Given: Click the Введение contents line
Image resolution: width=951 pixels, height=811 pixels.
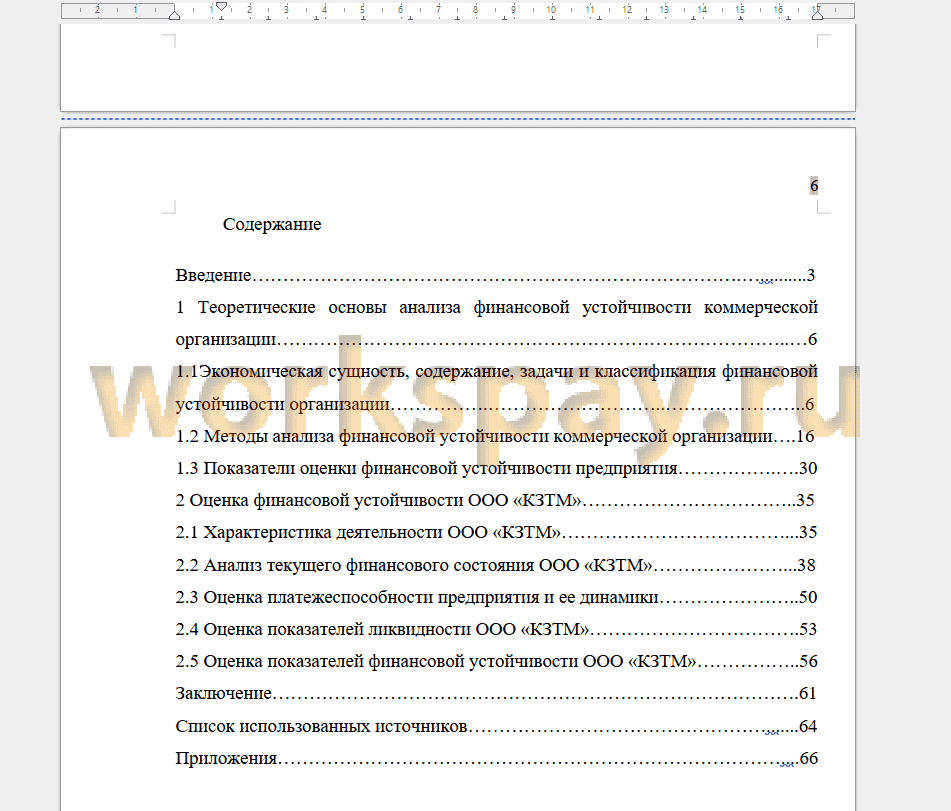Looking at the screenshot, I should point(496,275).
